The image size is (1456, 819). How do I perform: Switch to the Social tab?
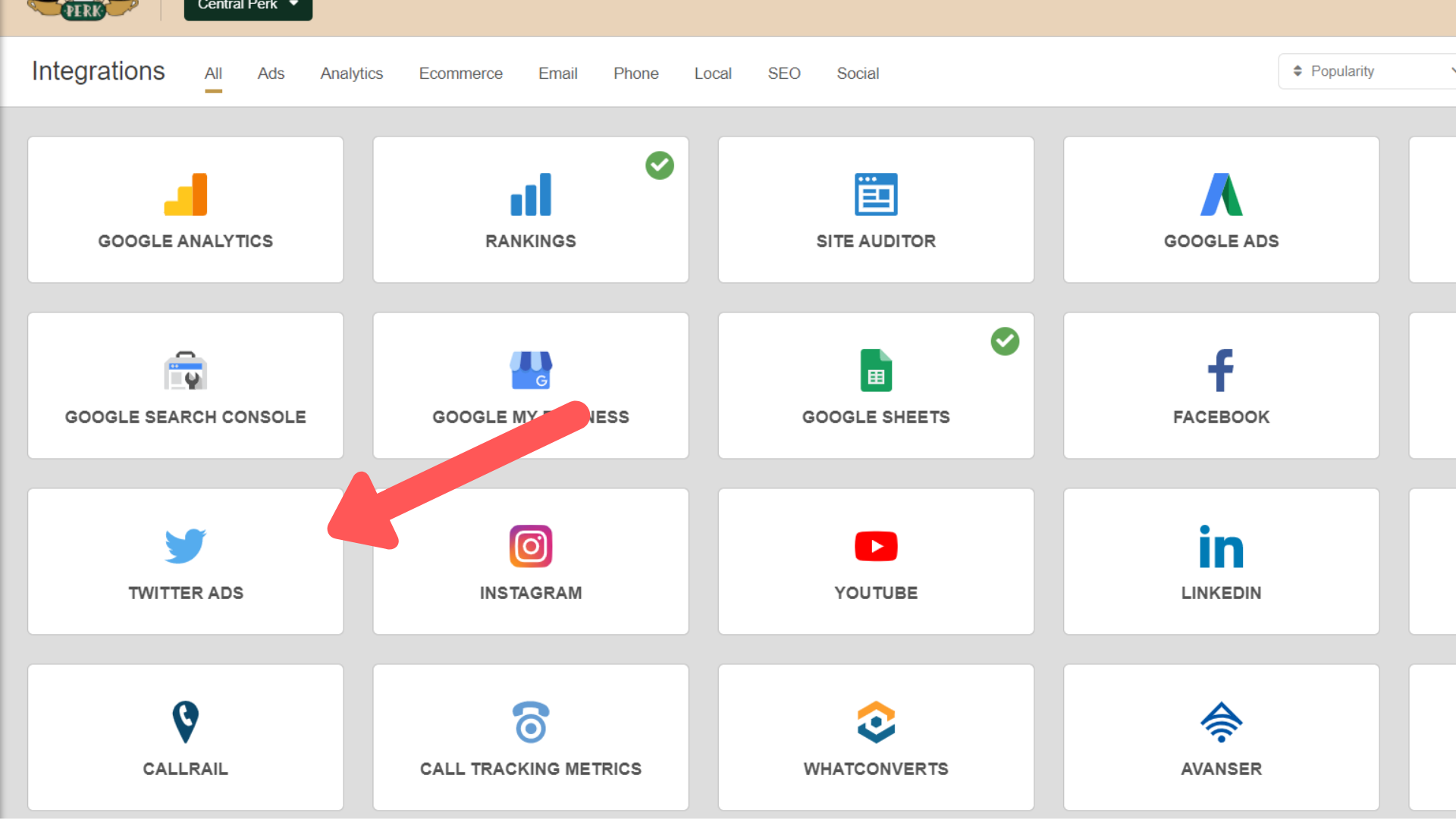(x=857, y=73)
